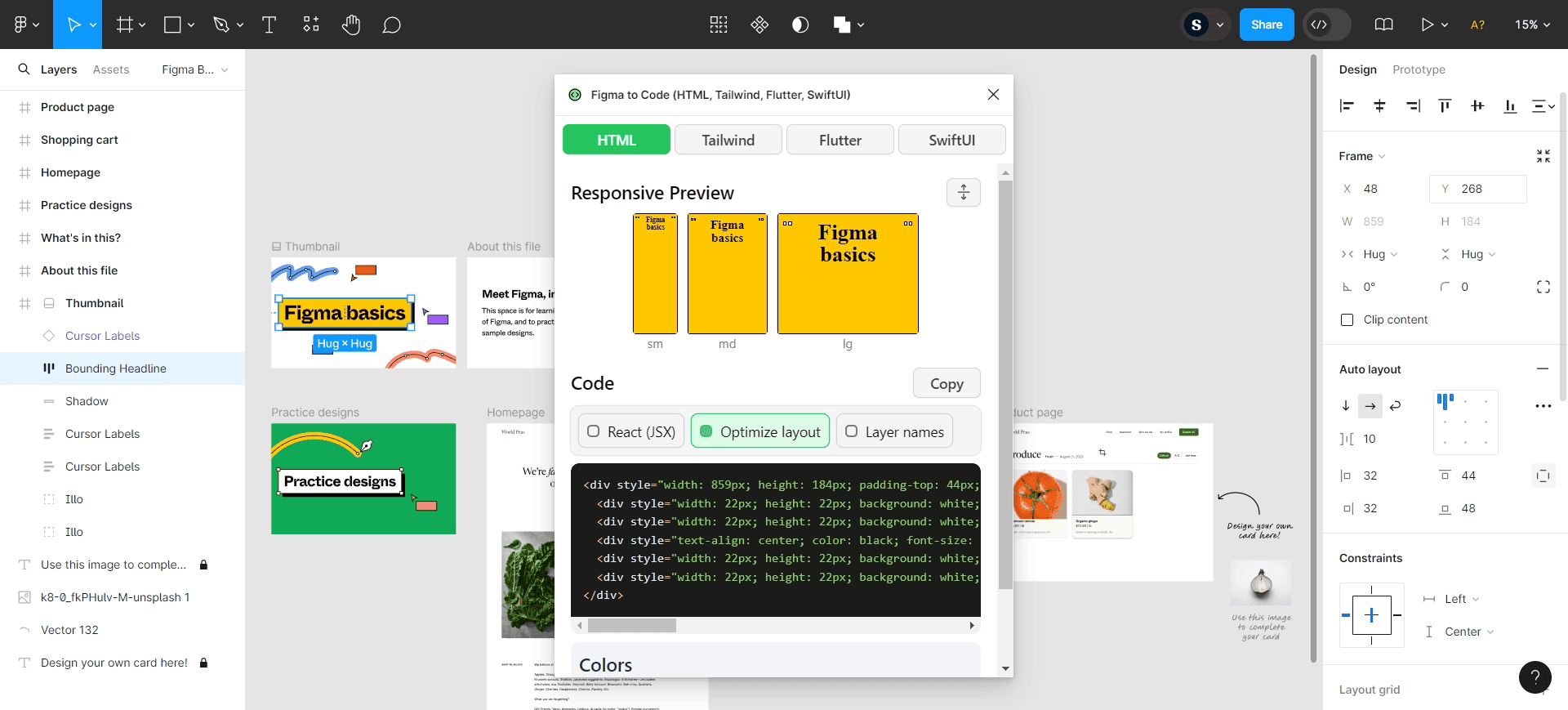1568x710 pixels.
Task: Collapse the Responsive Preview section
Action: (x=964, y=192)
